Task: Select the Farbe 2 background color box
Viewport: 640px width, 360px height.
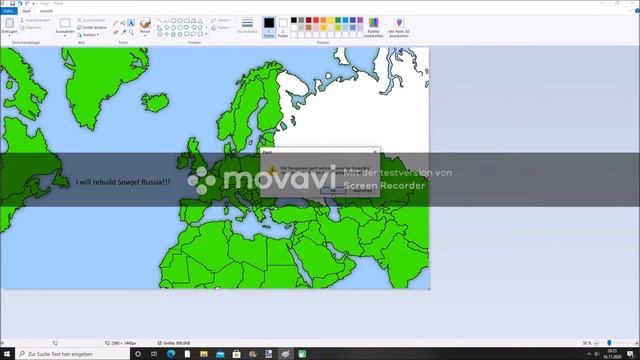Action: point(283,27)
